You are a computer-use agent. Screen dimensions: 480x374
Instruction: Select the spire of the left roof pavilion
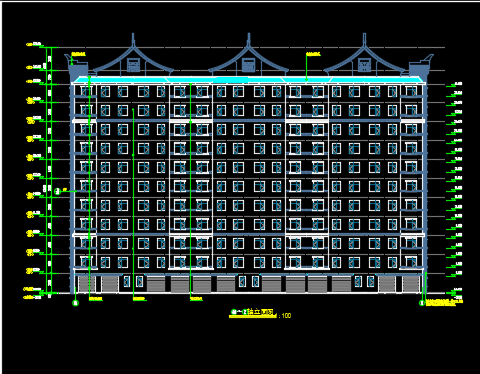click(133, 40)
